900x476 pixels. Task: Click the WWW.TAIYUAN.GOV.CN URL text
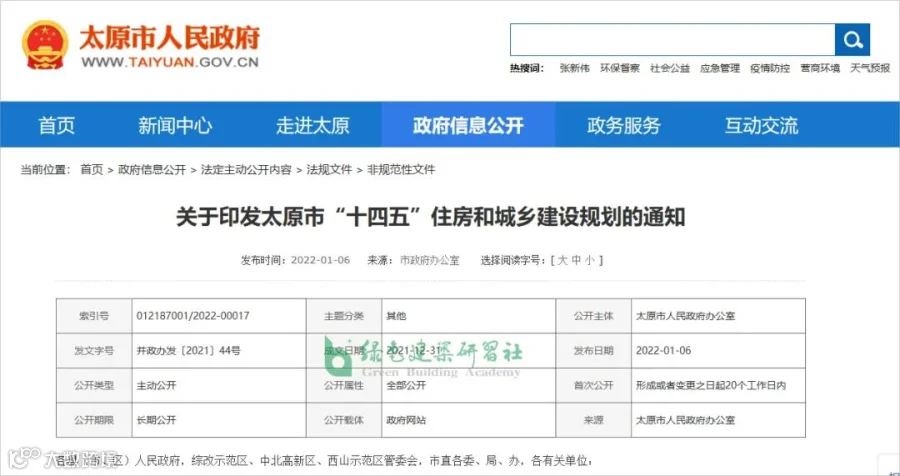click(170, 63)
